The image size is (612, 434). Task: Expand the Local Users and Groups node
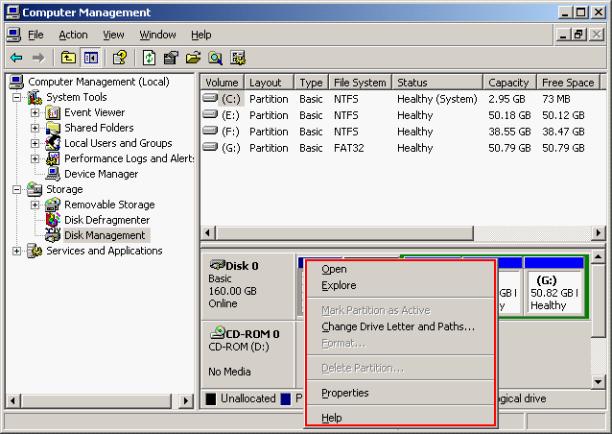[x=35, y=143]
